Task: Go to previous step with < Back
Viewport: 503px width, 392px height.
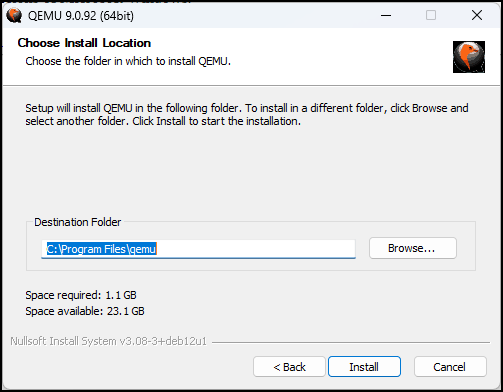Action: pos(289,367)
